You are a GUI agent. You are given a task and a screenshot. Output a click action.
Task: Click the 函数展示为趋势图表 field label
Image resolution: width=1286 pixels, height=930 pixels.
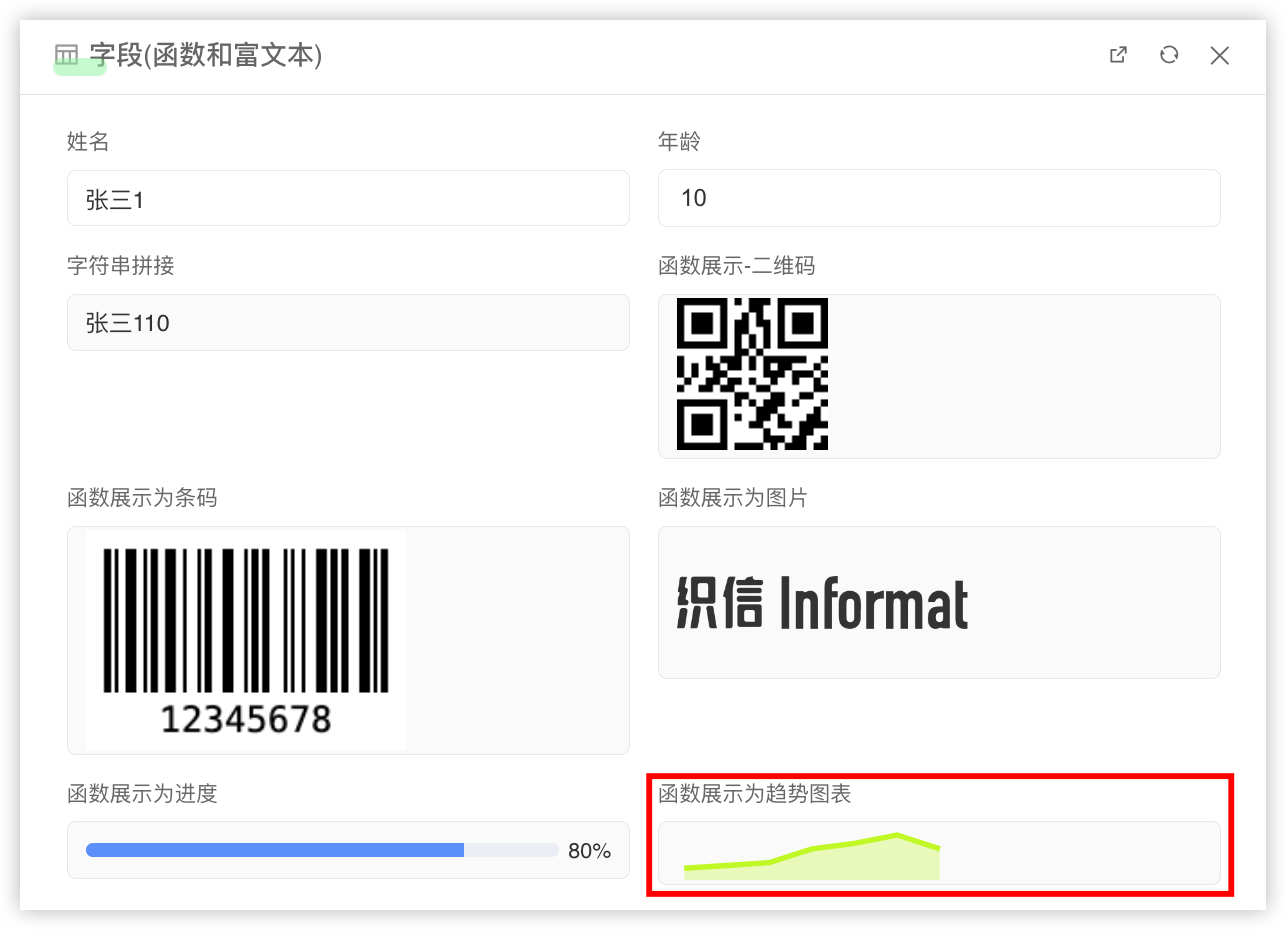(754, 794)
